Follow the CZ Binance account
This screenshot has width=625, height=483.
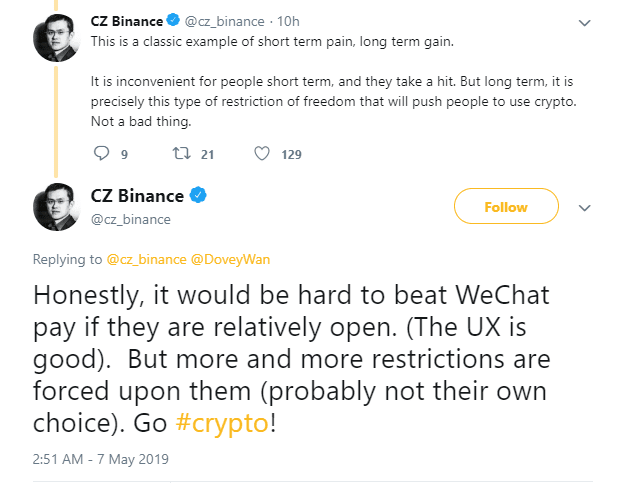[x=505, y=207]
